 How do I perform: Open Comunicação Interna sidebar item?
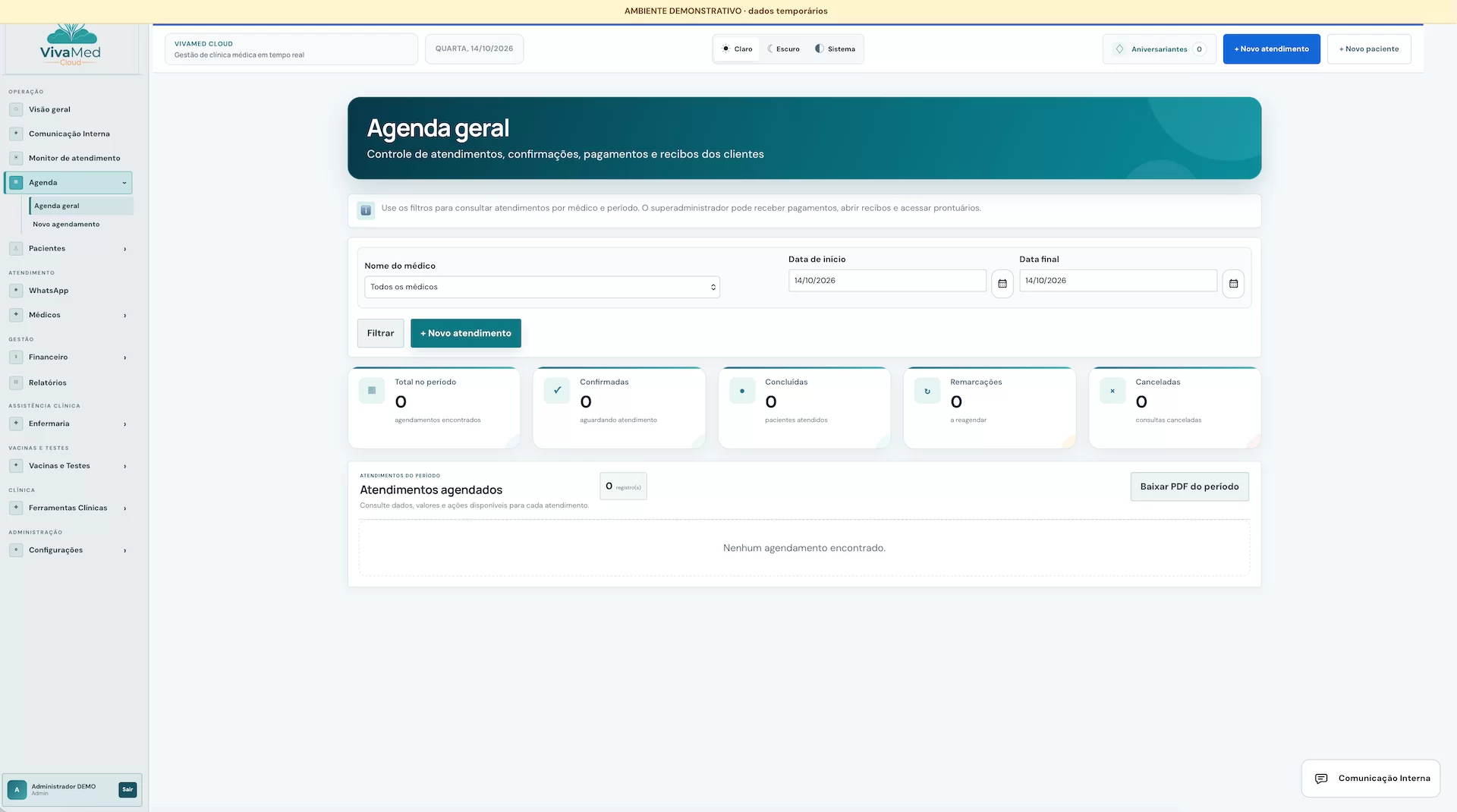(x=68, y=134)
